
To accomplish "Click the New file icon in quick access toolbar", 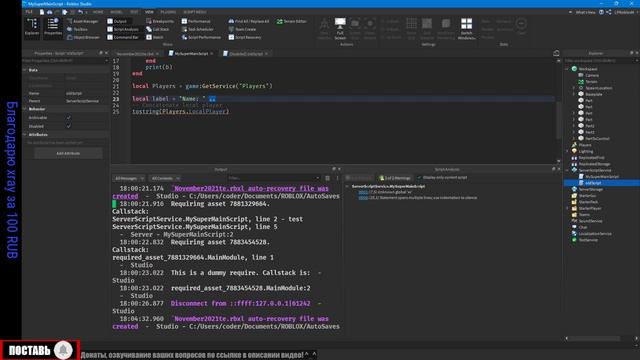I will [42, 12].
